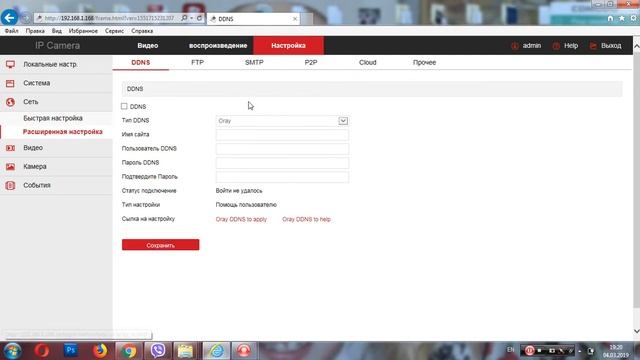The height and width of the screenshot is (360, 640).
Task: Click the Help icon in header
Action: coord(556,46)
